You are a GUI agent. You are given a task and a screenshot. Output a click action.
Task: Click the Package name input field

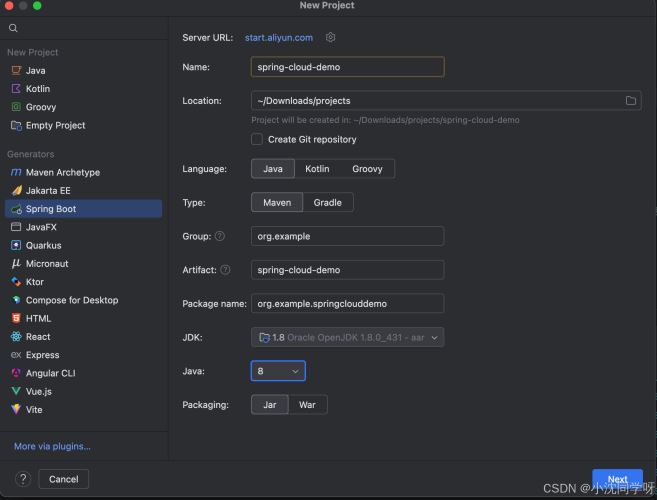point(347,303)
